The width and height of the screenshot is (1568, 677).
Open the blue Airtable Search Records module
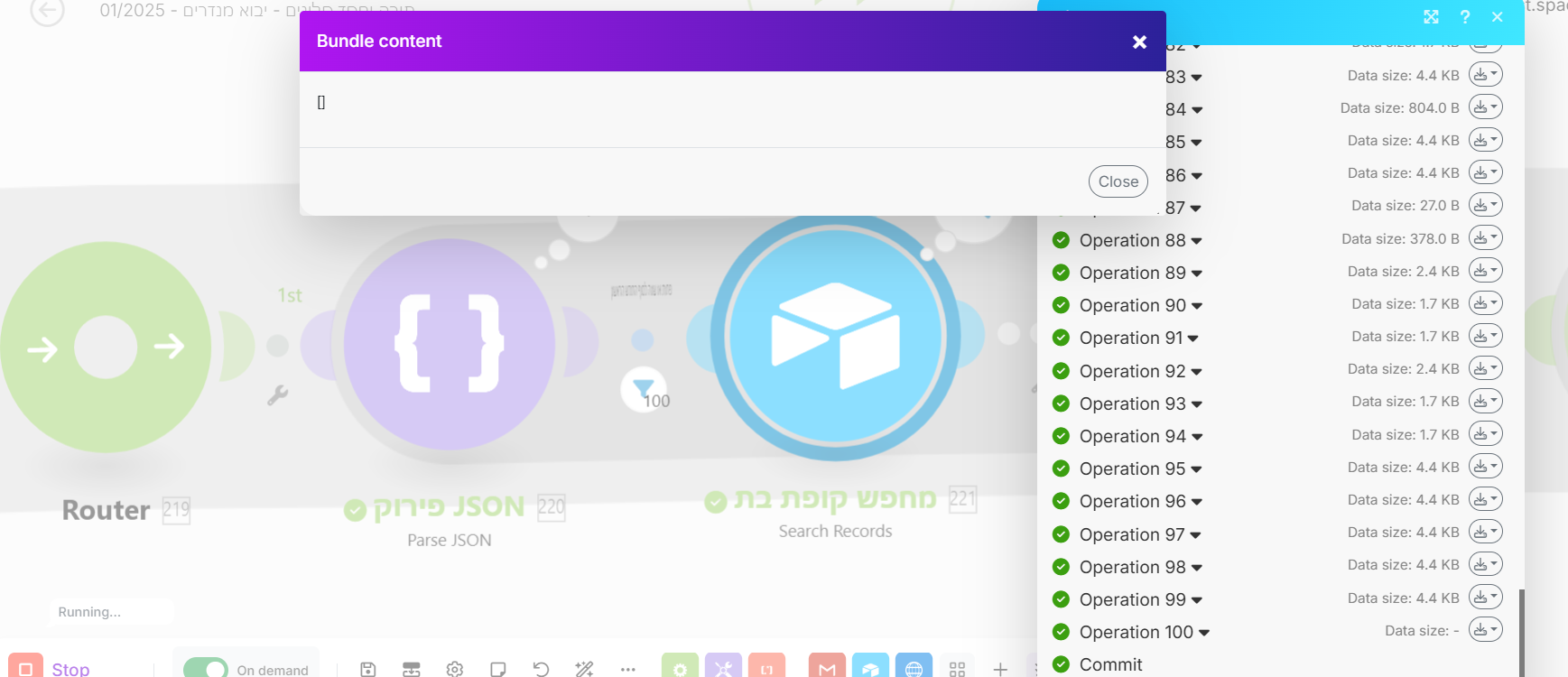click(x=835, y=337)
